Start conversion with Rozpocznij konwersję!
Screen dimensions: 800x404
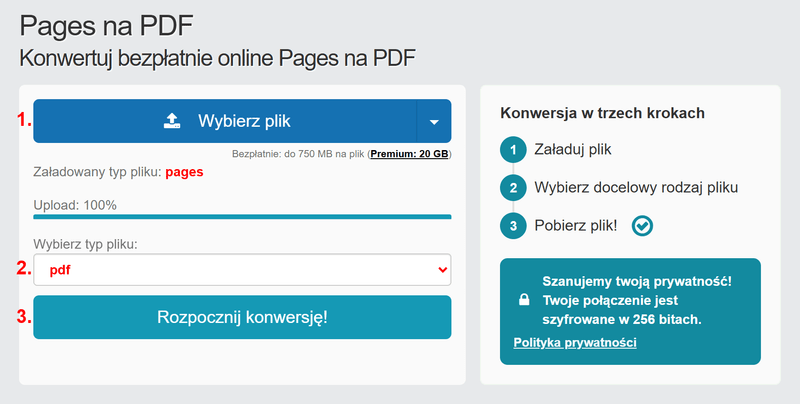242,317
